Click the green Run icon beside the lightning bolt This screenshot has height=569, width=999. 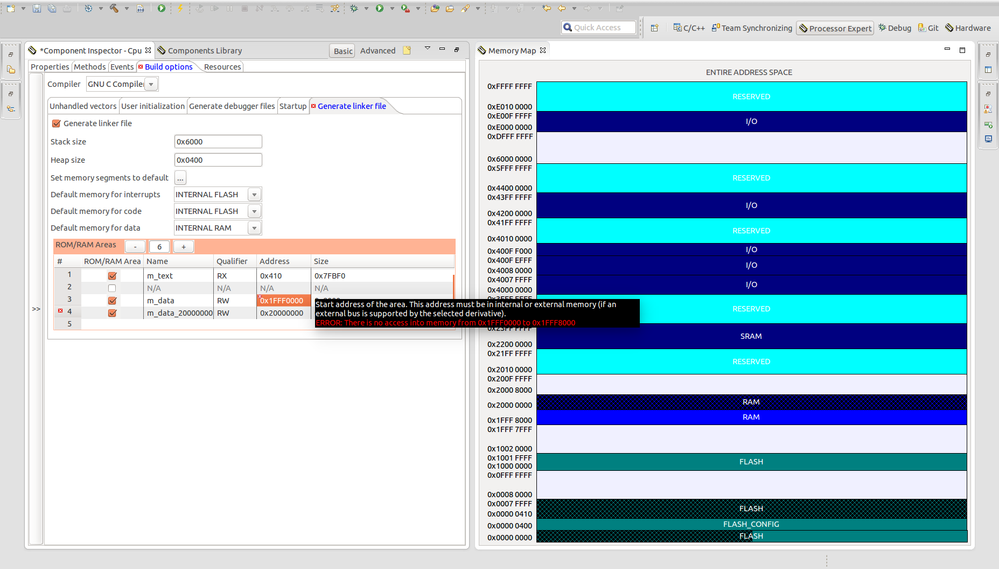click(161, 8)
